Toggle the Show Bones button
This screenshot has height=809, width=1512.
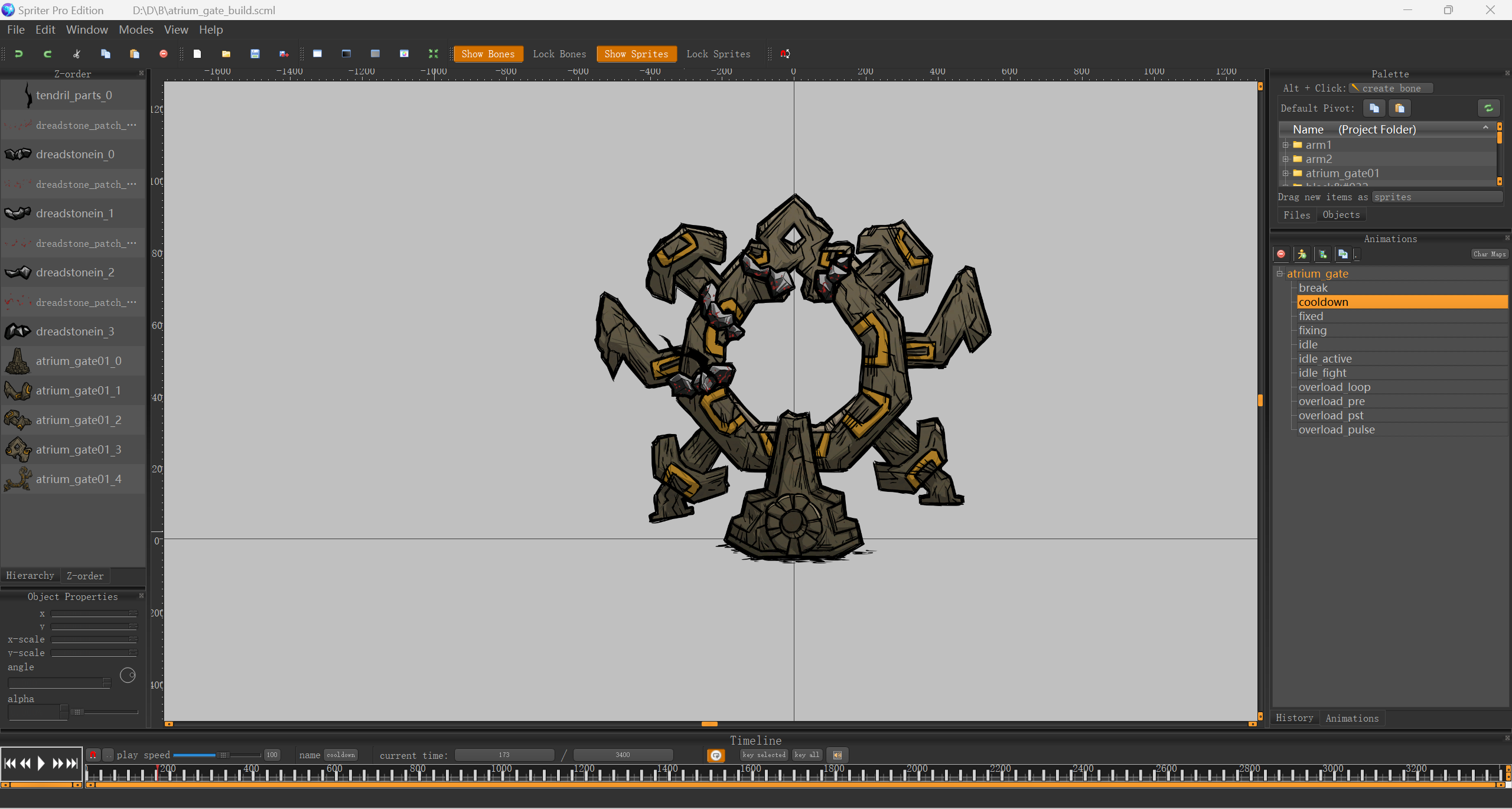pyautogui.click(x=488, y=54)
